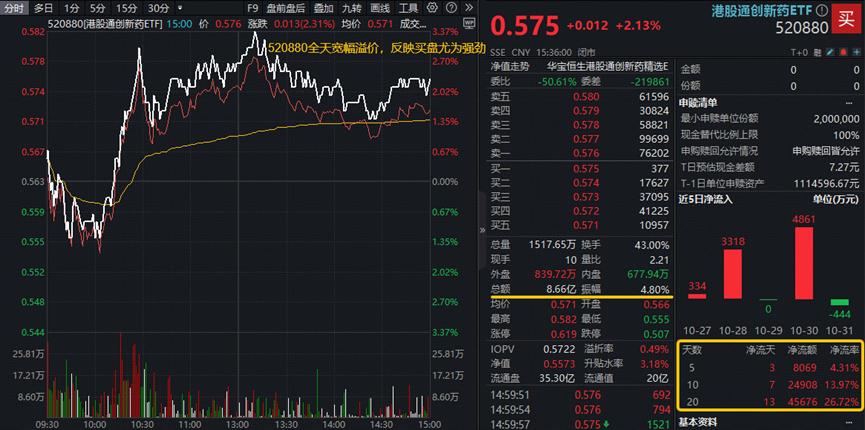Click the pencil edit note icon
The width and height of the screenshot is (865, 430).
(x=832, y=52)
